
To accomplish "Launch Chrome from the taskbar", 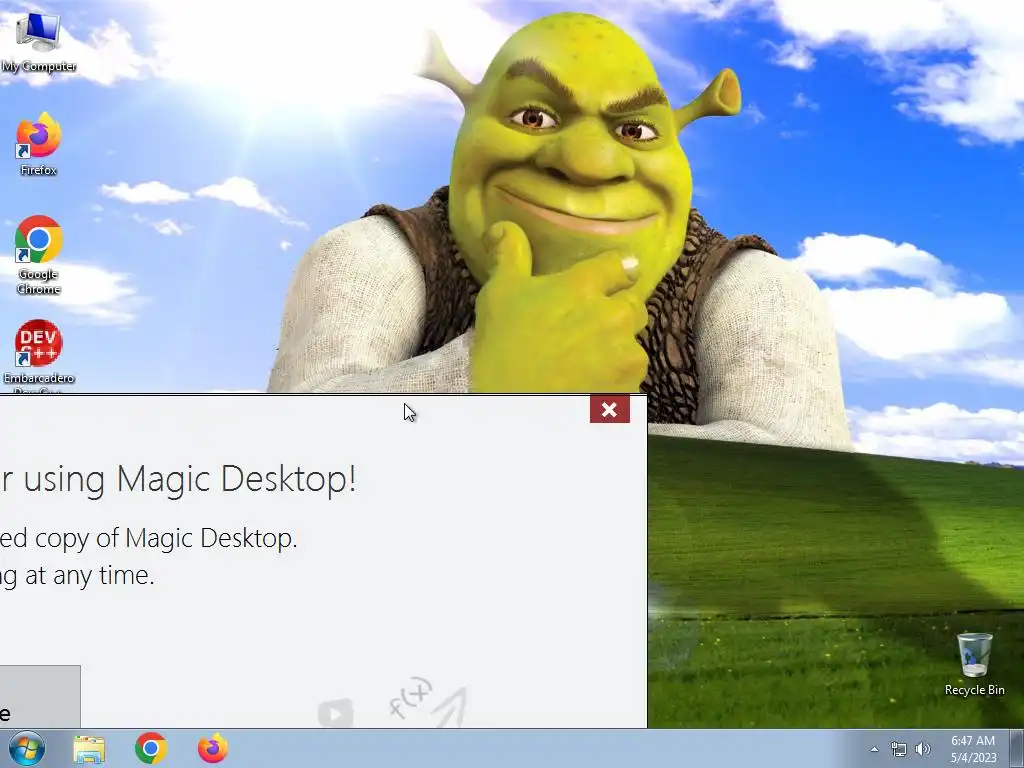I will coord(151,748).
